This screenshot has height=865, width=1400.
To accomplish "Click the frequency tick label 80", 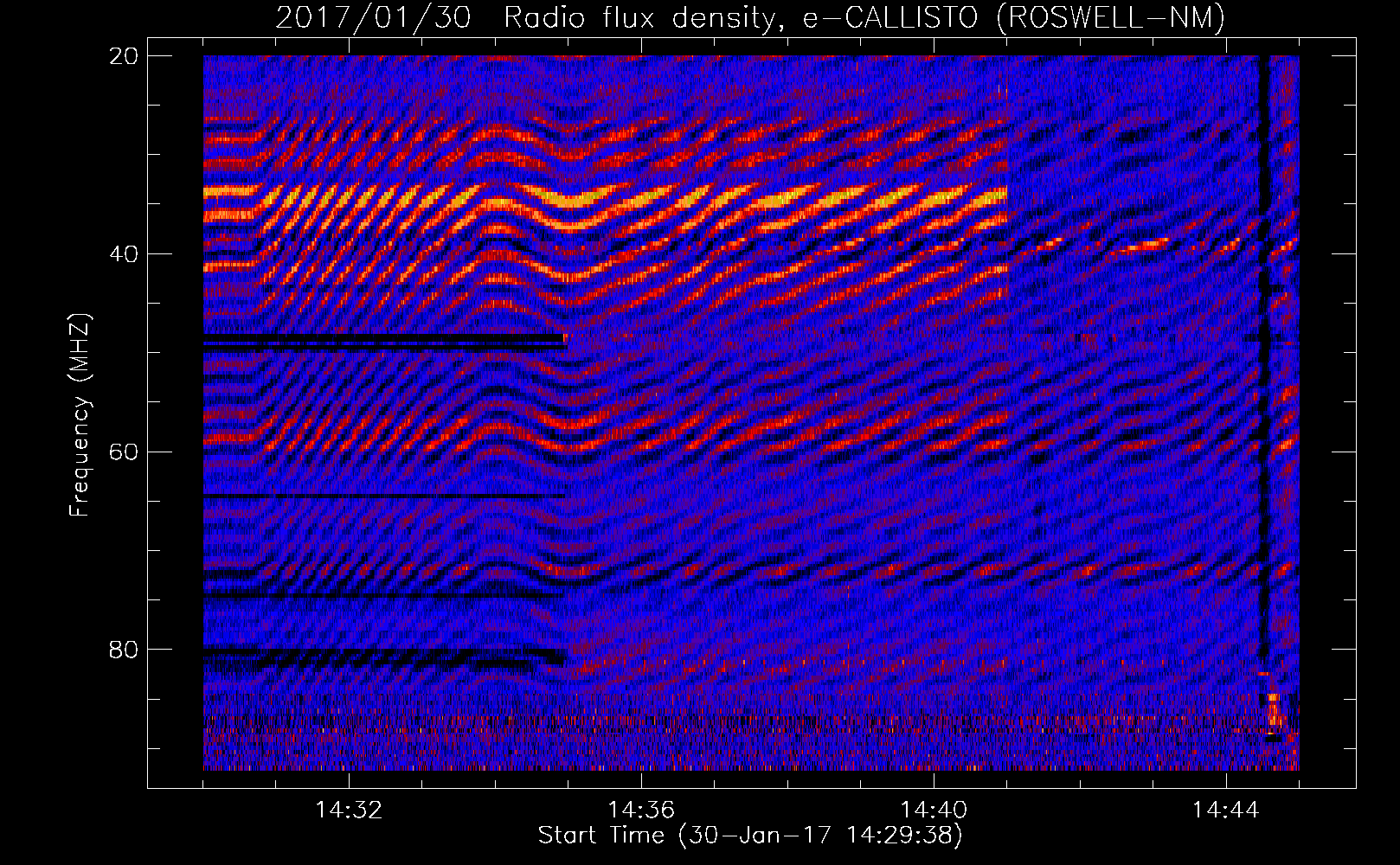I will [x=125, y=650].
